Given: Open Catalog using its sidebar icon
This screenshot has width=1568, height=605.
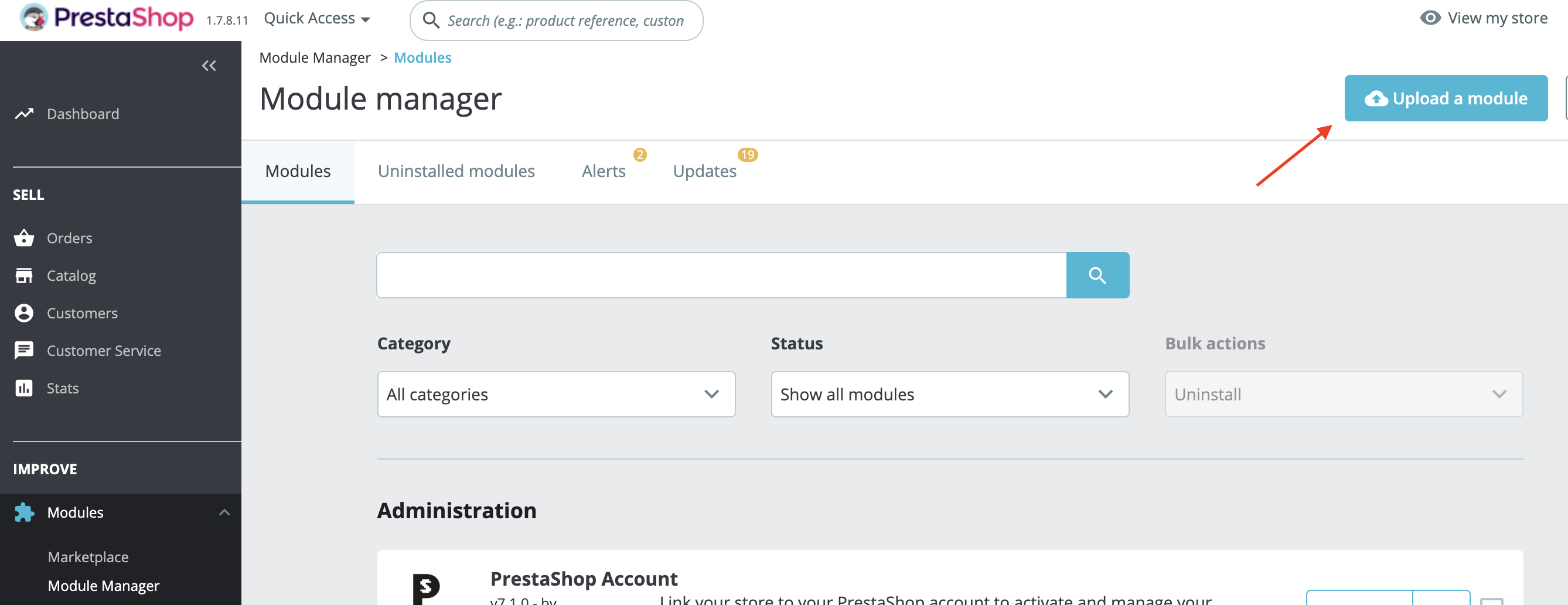Looking at the screenshot, I should click(24, 276).
